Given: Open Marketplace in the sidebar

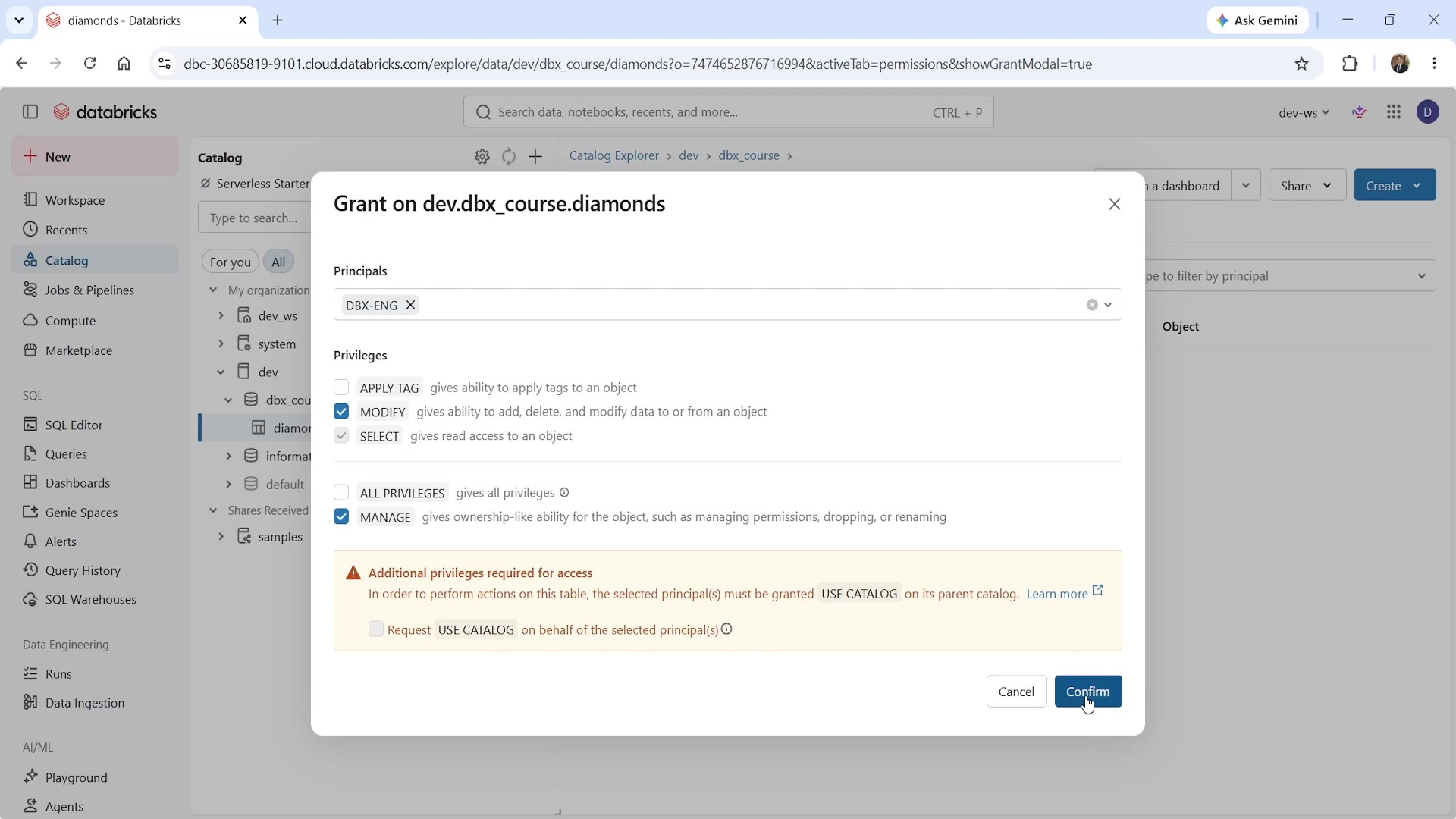Looking at the screenshot, I should [95, 350].
